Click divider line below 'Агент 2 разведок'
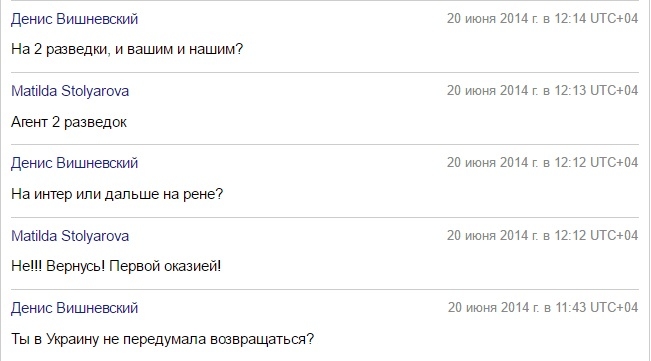Image resolution: width=651 pixels, height=361 pixels. point(325,144)
